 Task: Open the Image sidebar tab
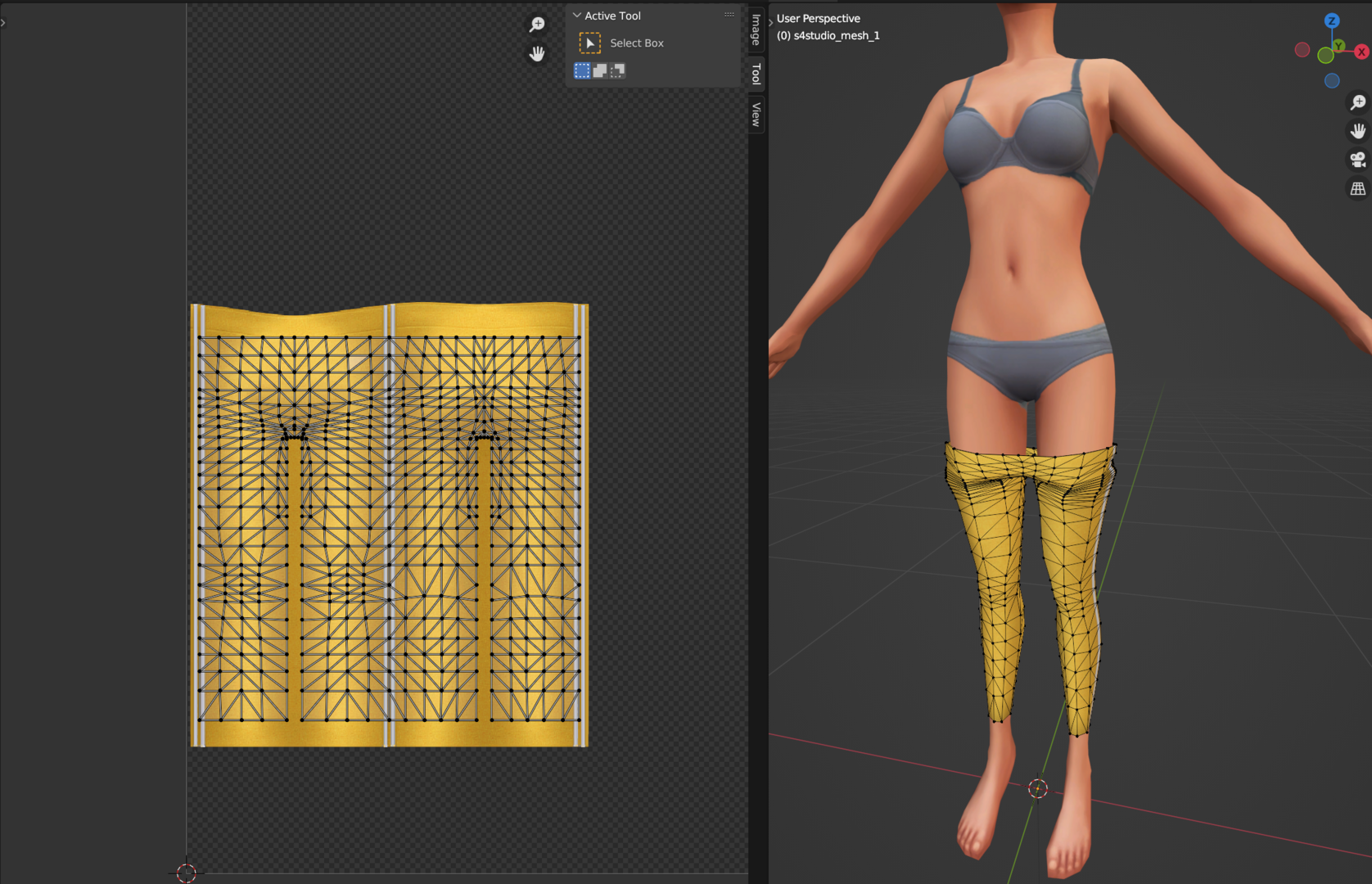pos(756,29)
